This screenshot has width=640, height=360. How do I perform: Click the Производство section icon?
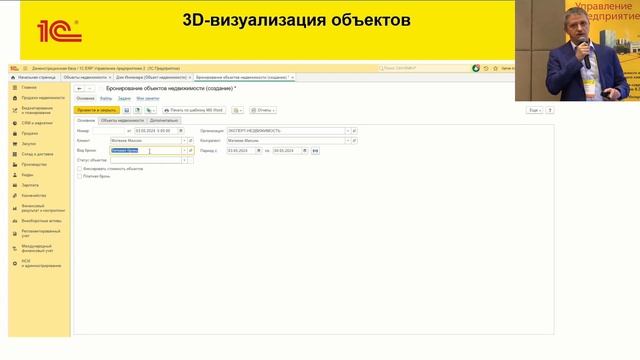coord(15,164)
